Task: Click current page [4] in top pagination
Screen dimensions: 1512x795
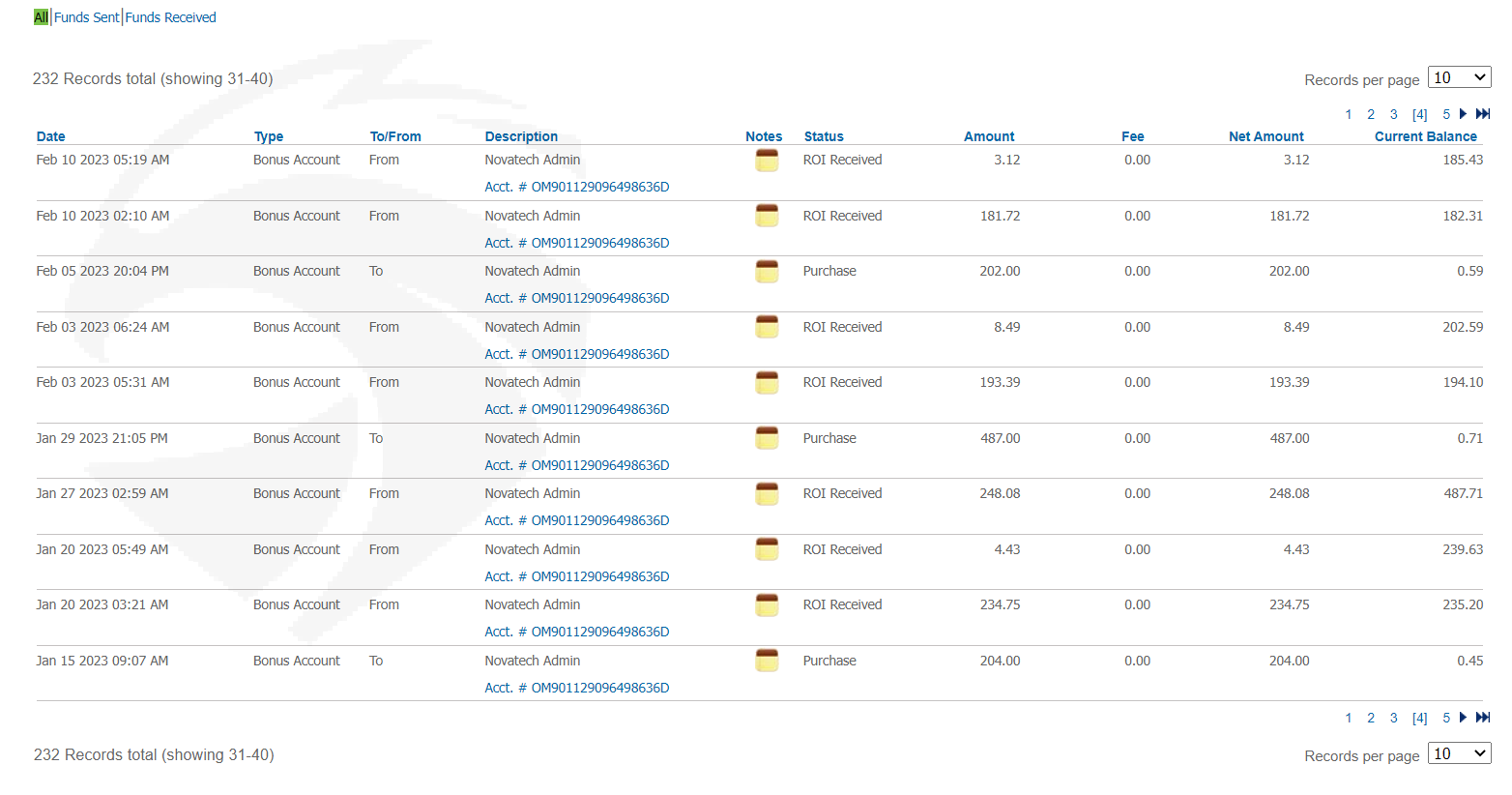Action: pyautogui.click(x=1420, y=114)
